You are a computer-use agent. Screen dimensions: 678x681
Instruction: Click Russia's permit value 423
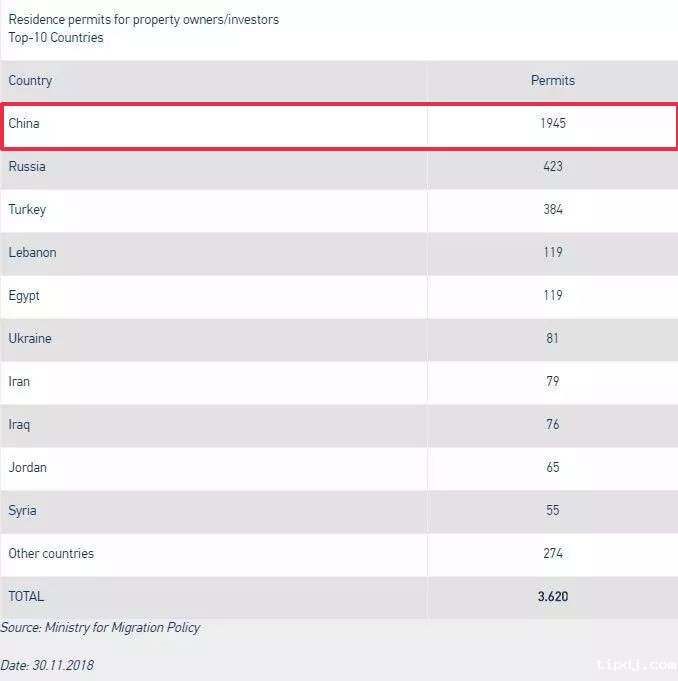pos(553,166)
